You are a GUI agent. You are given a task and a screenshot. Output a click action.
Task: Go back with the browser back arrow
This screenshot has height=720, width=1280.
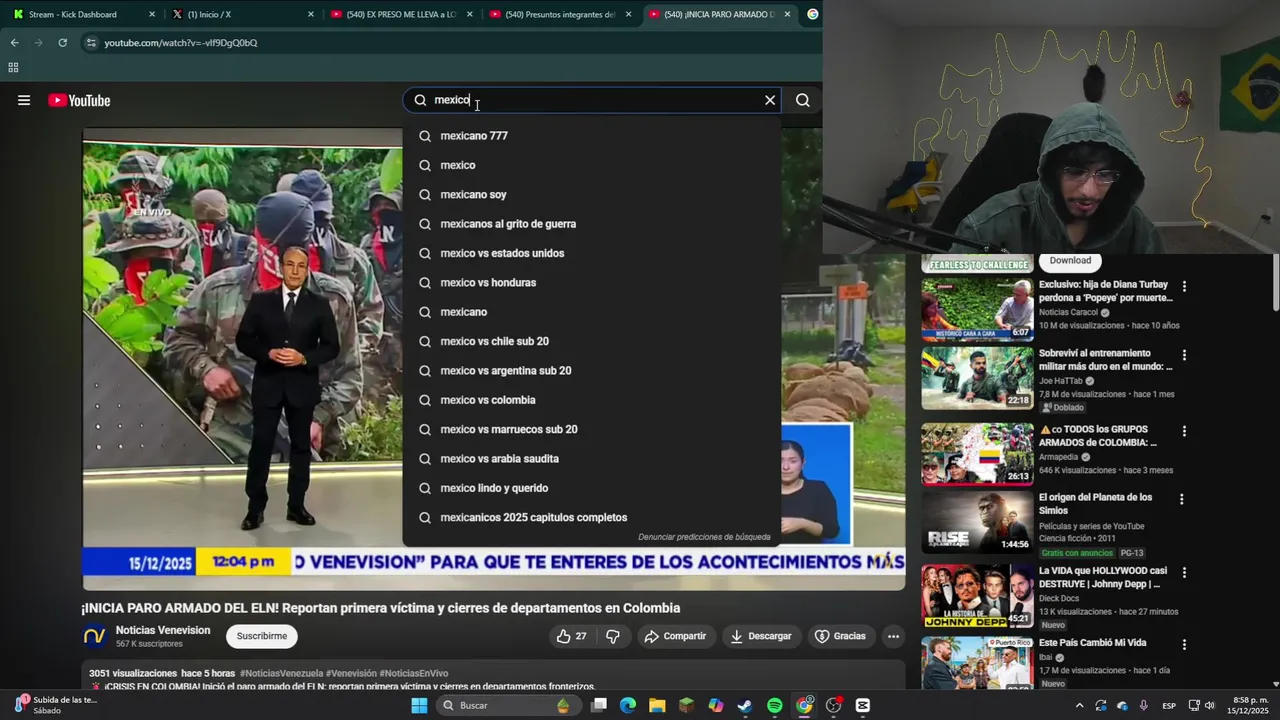(x=14, y=43)
